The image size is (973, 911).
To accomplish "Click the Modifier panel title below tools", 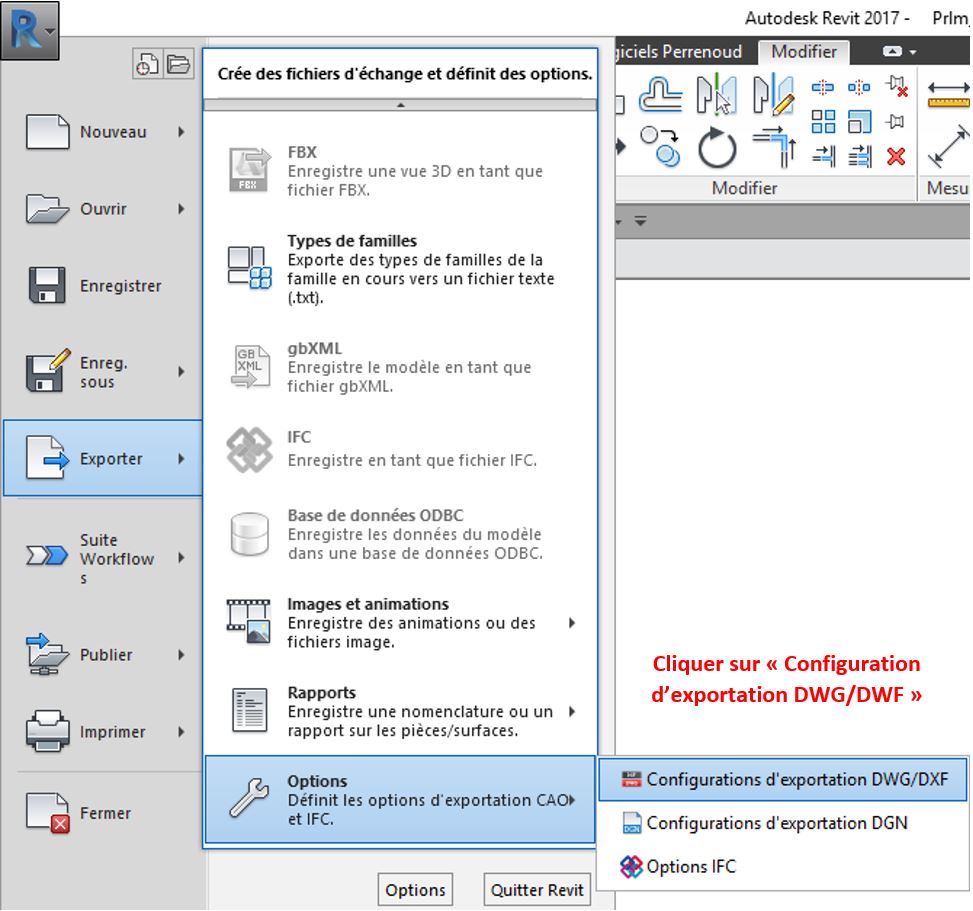I will [x=745, y=188].
